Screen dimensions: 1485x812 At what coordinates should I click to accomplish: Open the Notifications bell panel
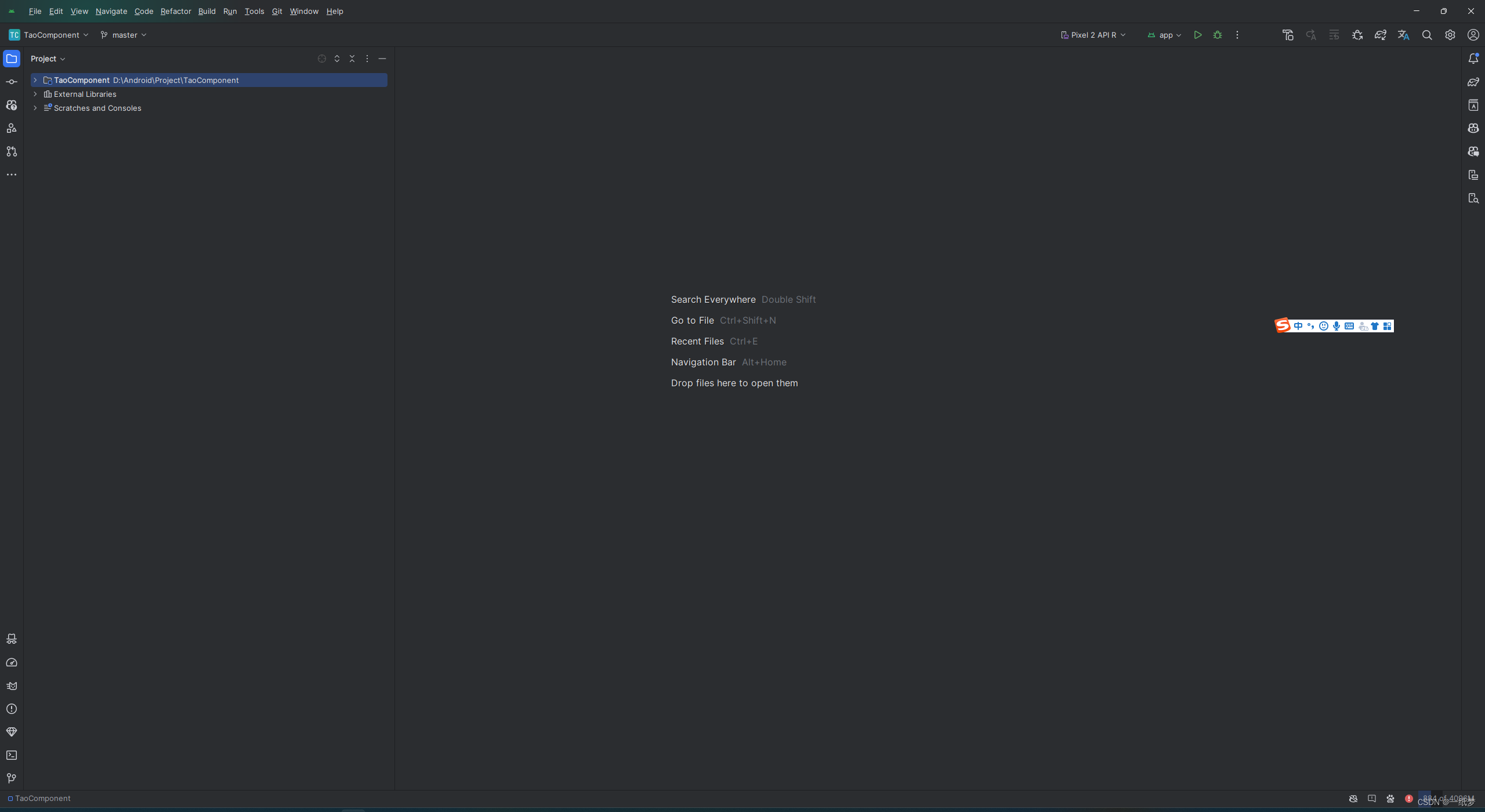click(x=1473, y=59)
